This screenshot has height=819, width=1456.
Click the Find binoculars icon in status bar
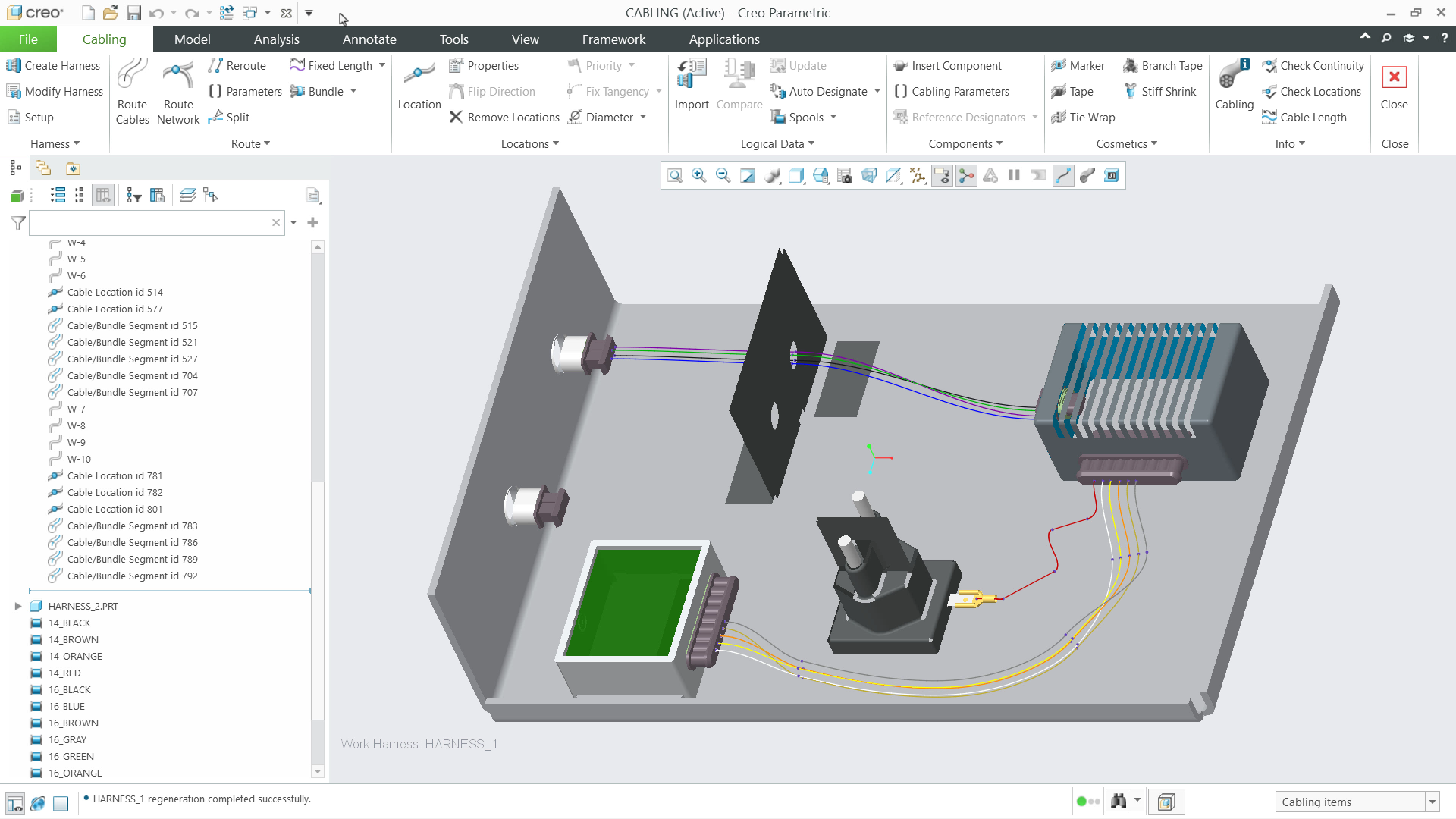[x=1119, y=802]
